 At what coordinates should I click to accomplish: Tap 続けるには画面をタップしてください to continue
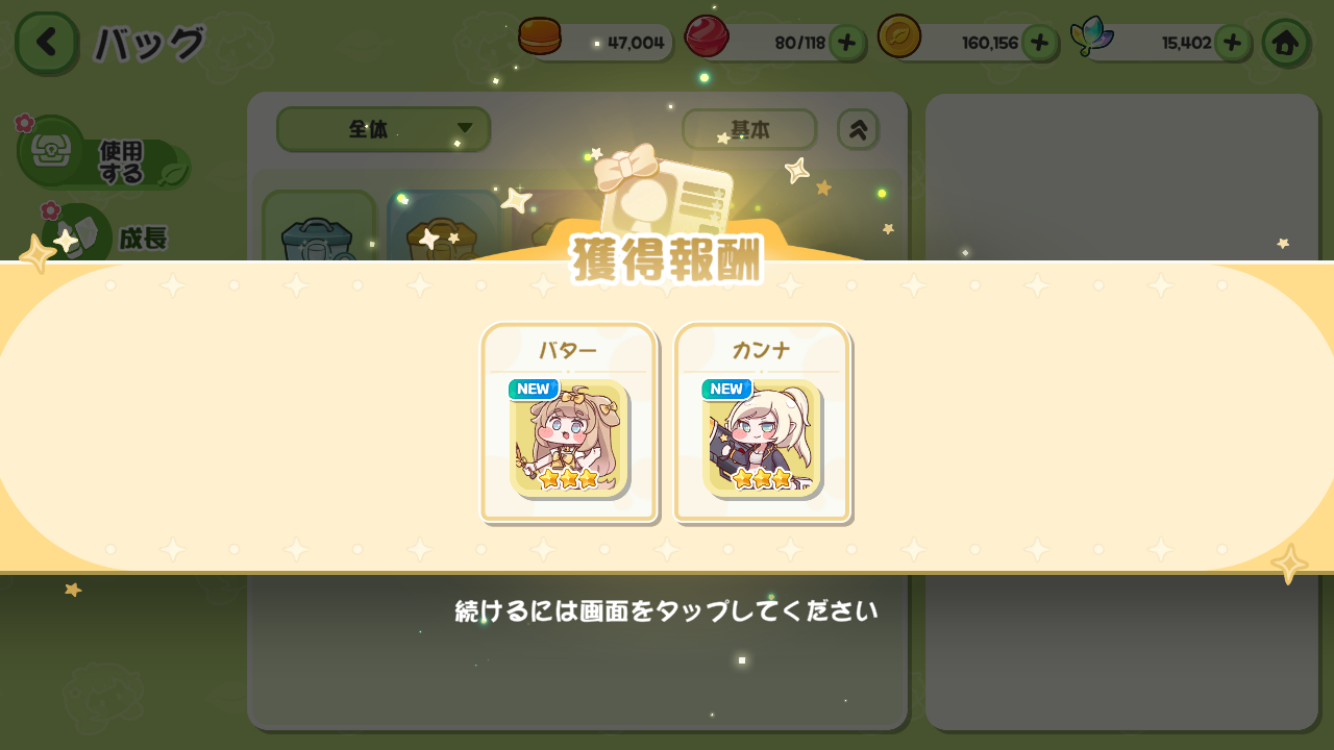tap(666, 610)
